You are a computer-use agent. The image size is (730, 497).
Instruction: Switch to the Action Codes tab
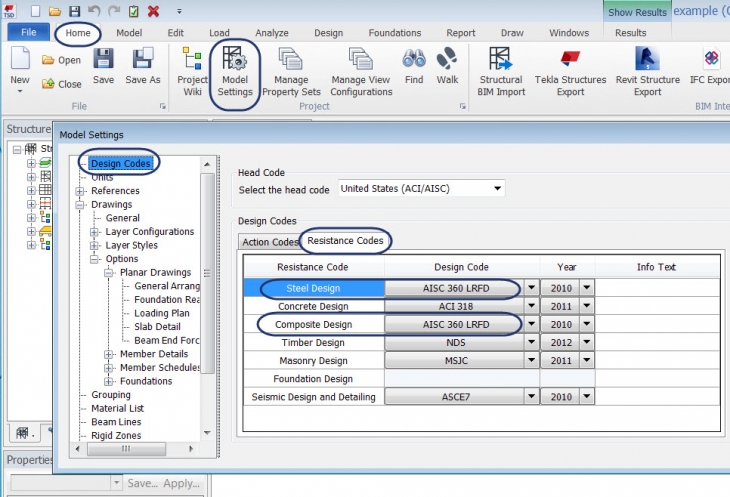pos(270,242)
